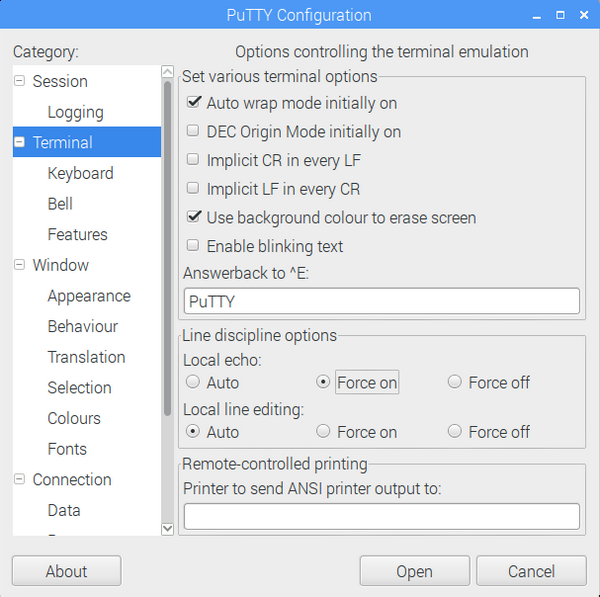Select the Window category label

pyautogui.click(x=60, y=265)
